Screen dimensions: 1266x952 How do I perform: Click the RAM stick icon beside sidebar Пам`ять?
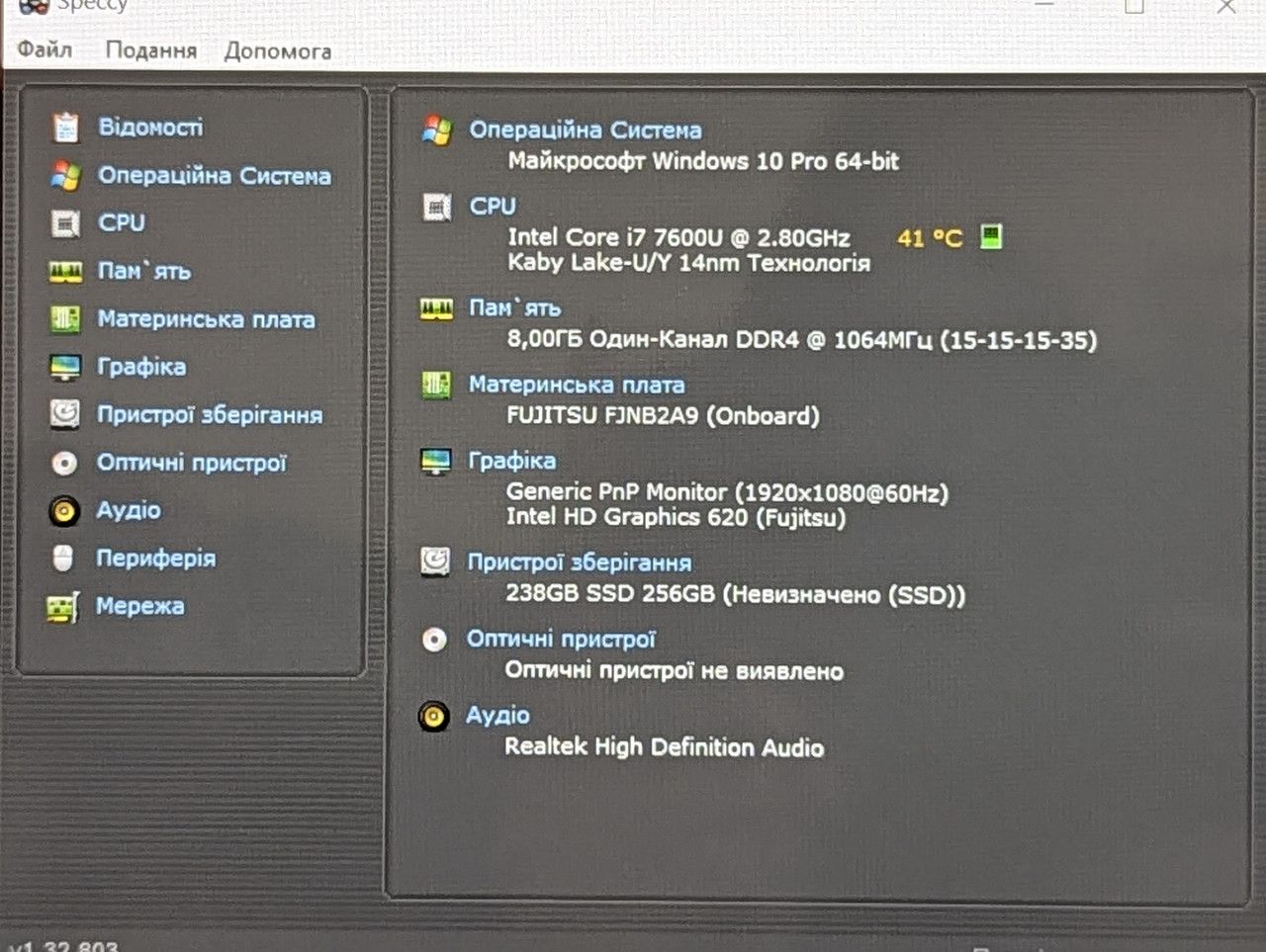65,272
